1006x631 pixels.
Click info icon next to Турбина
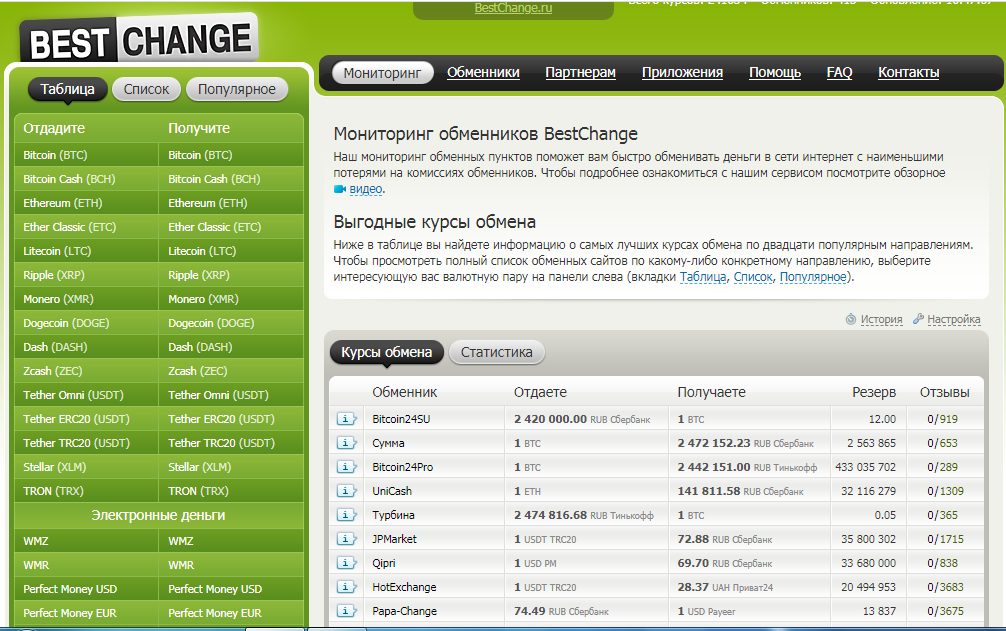coord(346,516)
